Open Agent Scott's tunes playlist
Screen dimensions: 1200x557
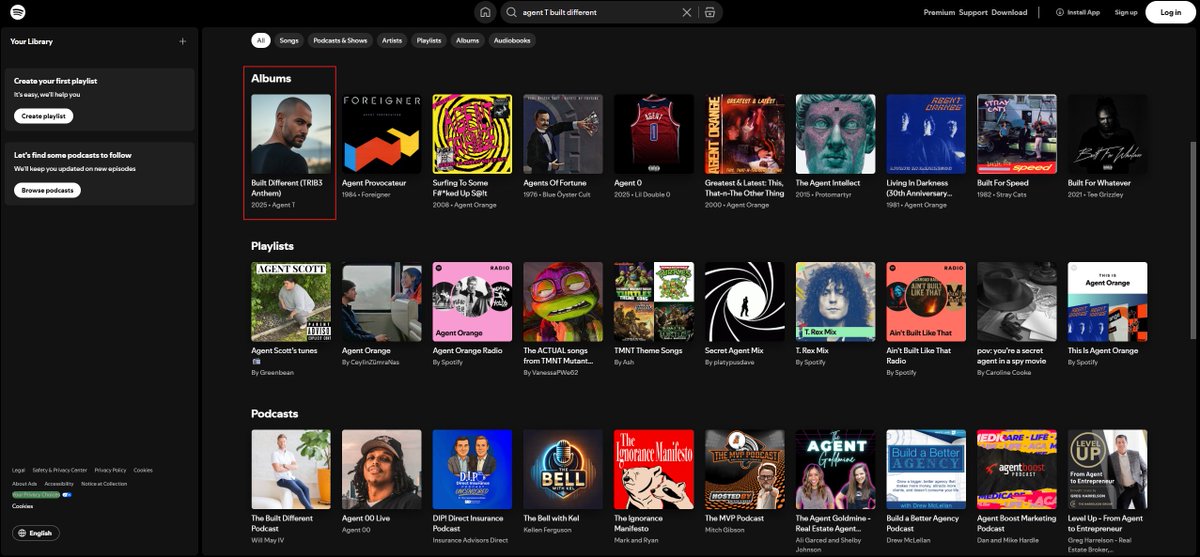click(x=291, y=302)
